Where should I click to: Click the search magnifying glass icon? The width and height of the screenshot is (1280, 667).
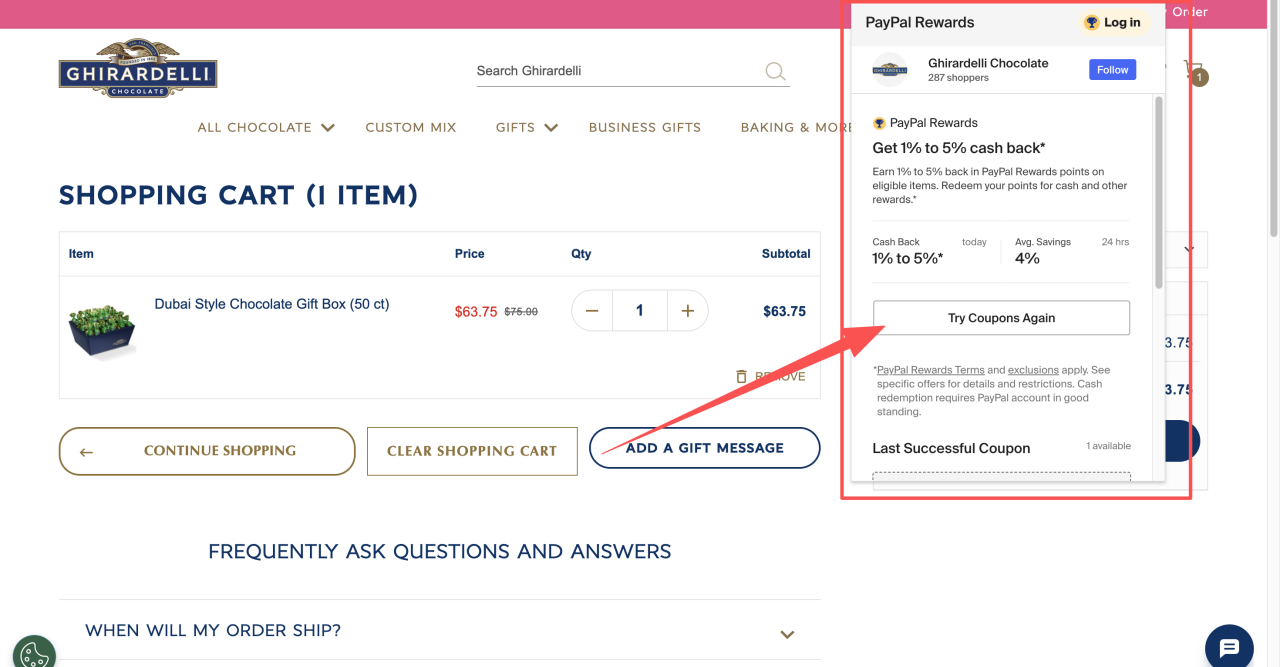(x=775, y=71)
